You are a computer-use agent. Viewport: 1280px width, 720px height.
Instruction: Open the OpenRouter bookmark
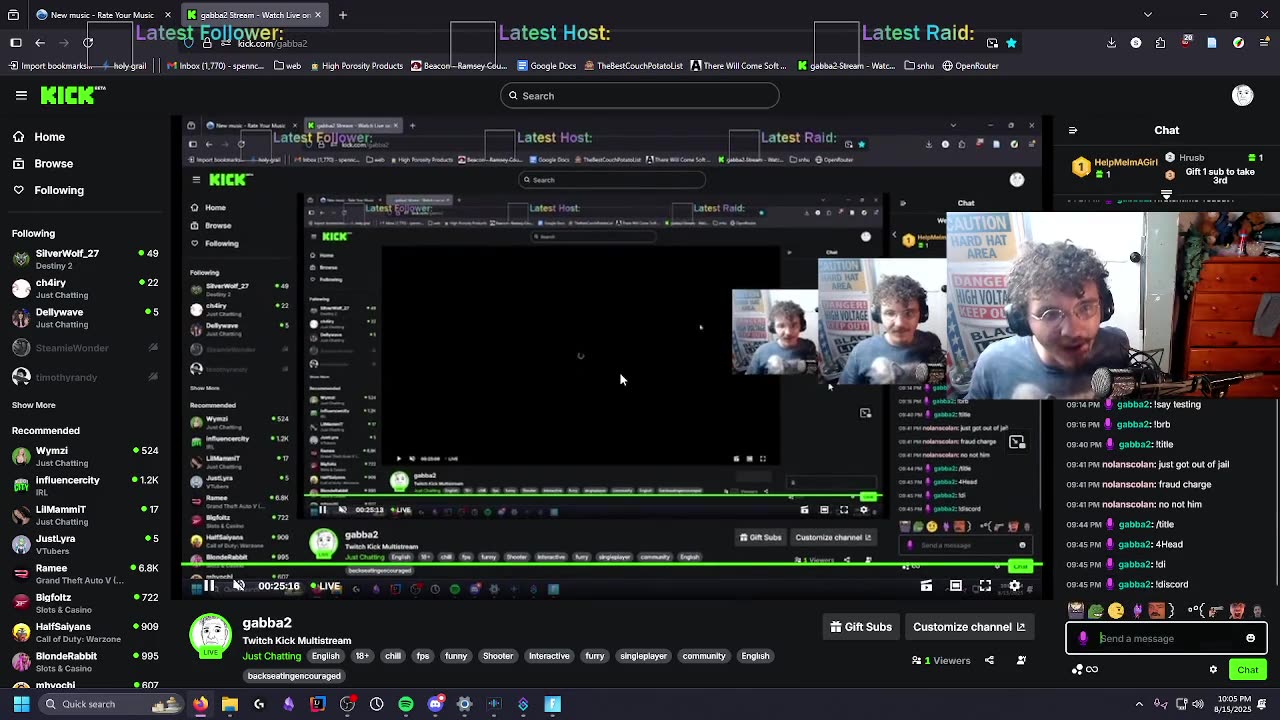[x=970, y=66]
